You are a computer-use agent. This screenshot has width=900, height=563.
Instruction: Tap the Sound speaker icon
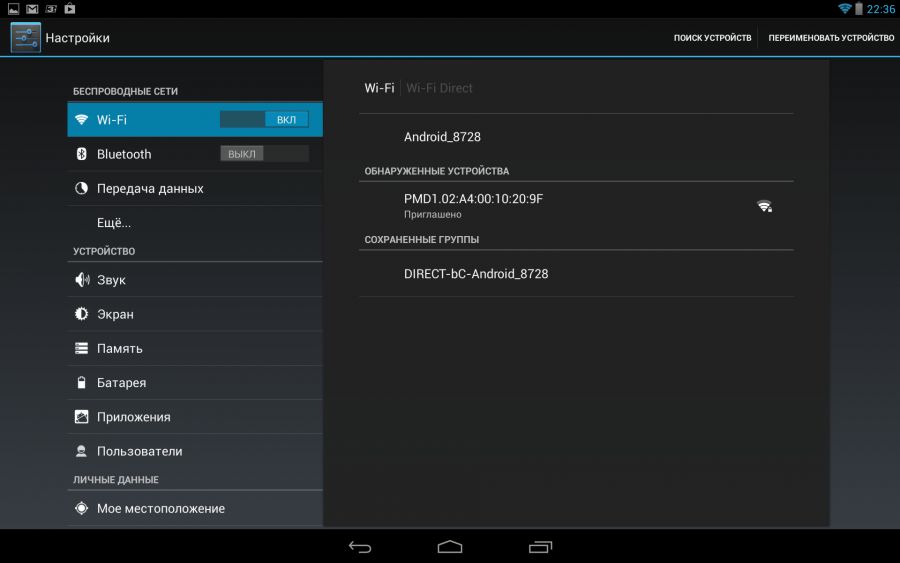click(x=82, y=280)
